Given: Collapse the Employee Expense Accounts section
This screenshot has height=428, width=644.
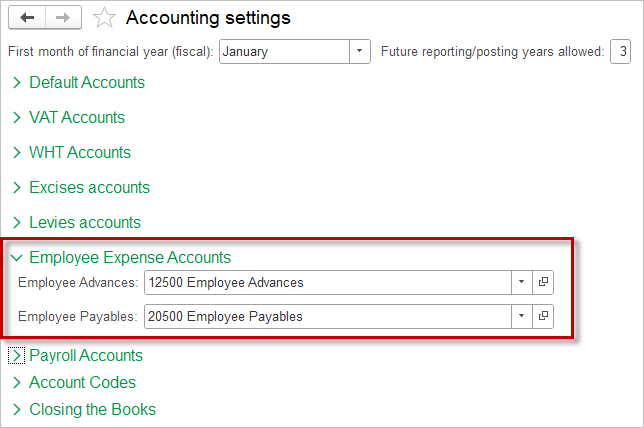Looking at the screenshot, I should point(121,258).
